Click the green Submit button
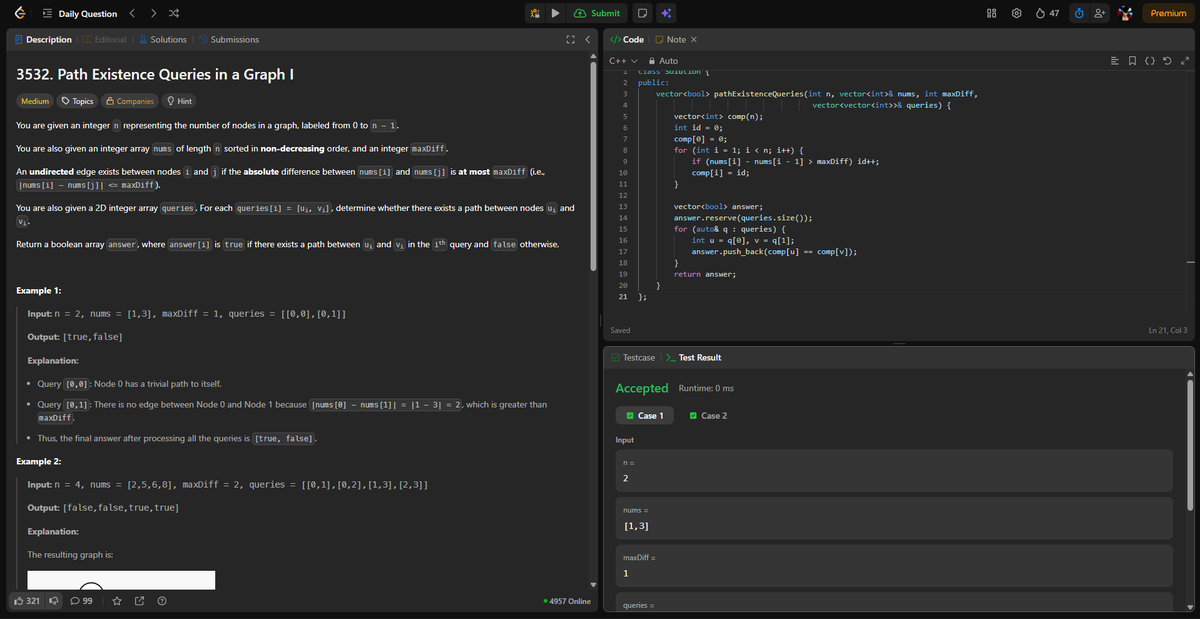 pos(598,13)
